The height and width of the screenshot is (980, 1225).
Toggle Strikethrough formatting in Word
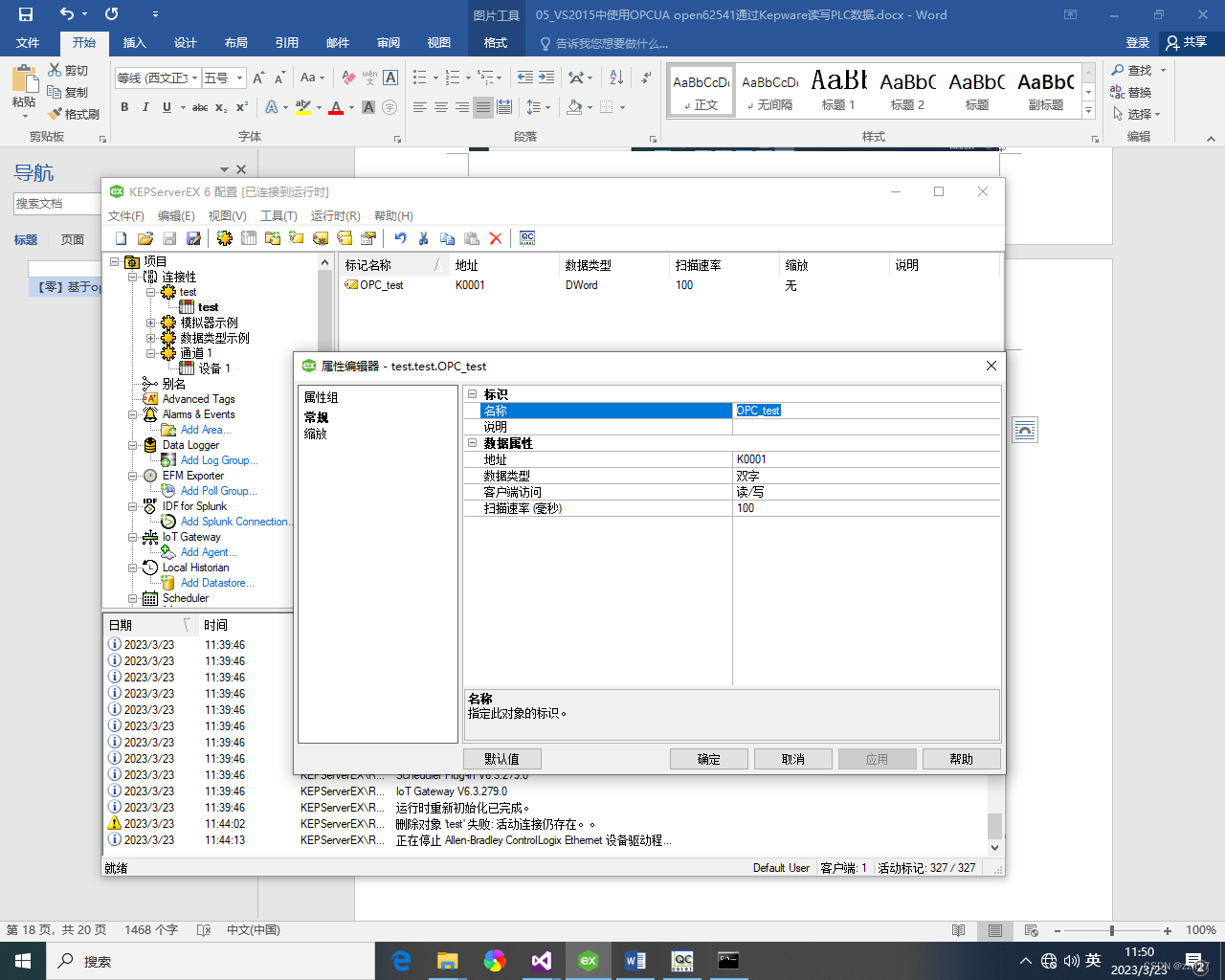(x=200, y=107)
